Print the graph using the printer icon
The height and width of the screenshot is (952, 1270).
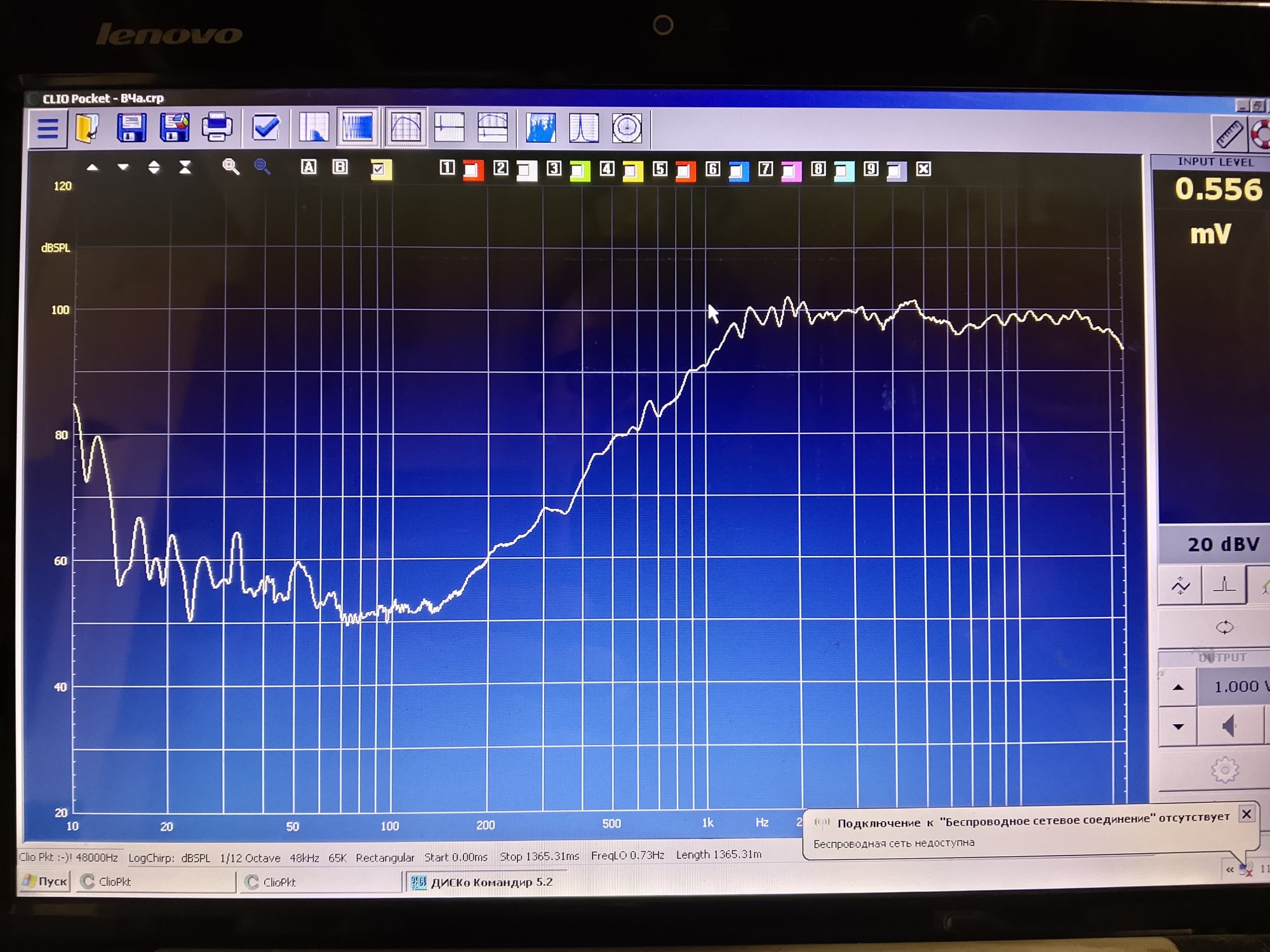pos(217,127)
